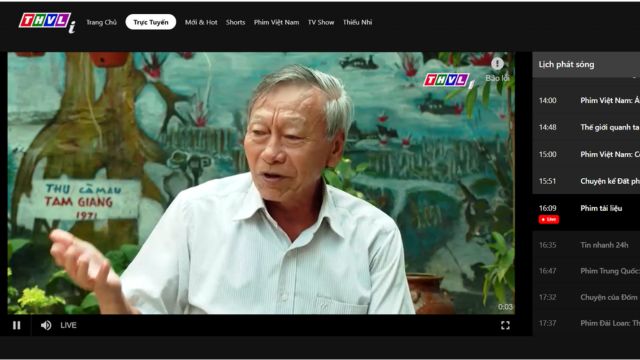Navigate to Phim Việt Nam
The image size is (640, 360).
coord(276,22)
